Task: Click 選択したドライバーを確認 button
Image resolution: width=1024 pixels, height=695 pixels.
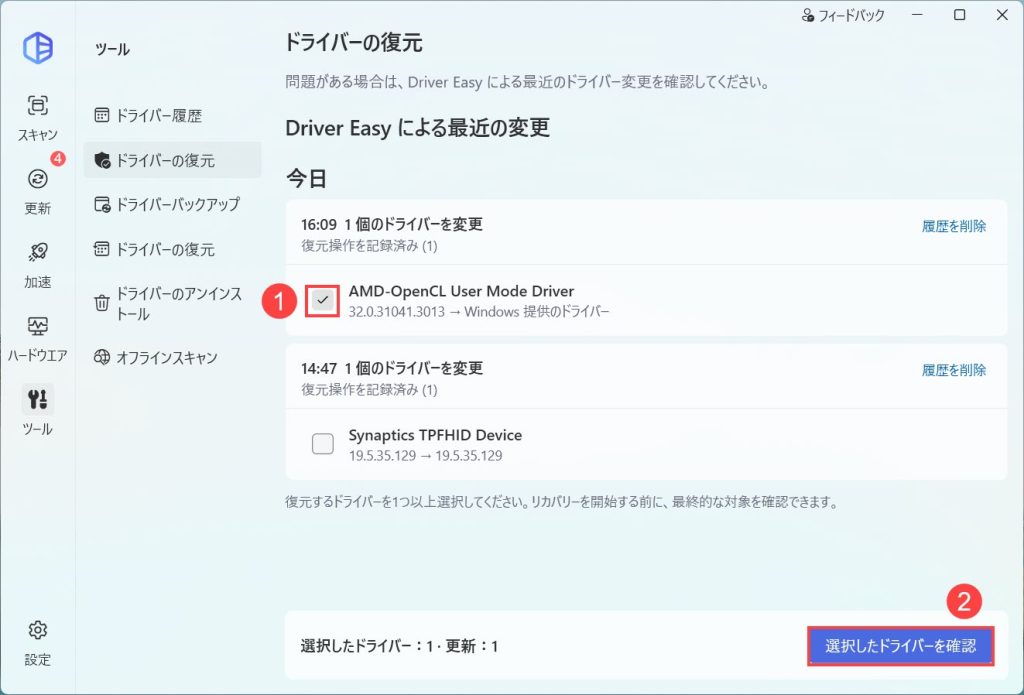Action: coord(901,646)
